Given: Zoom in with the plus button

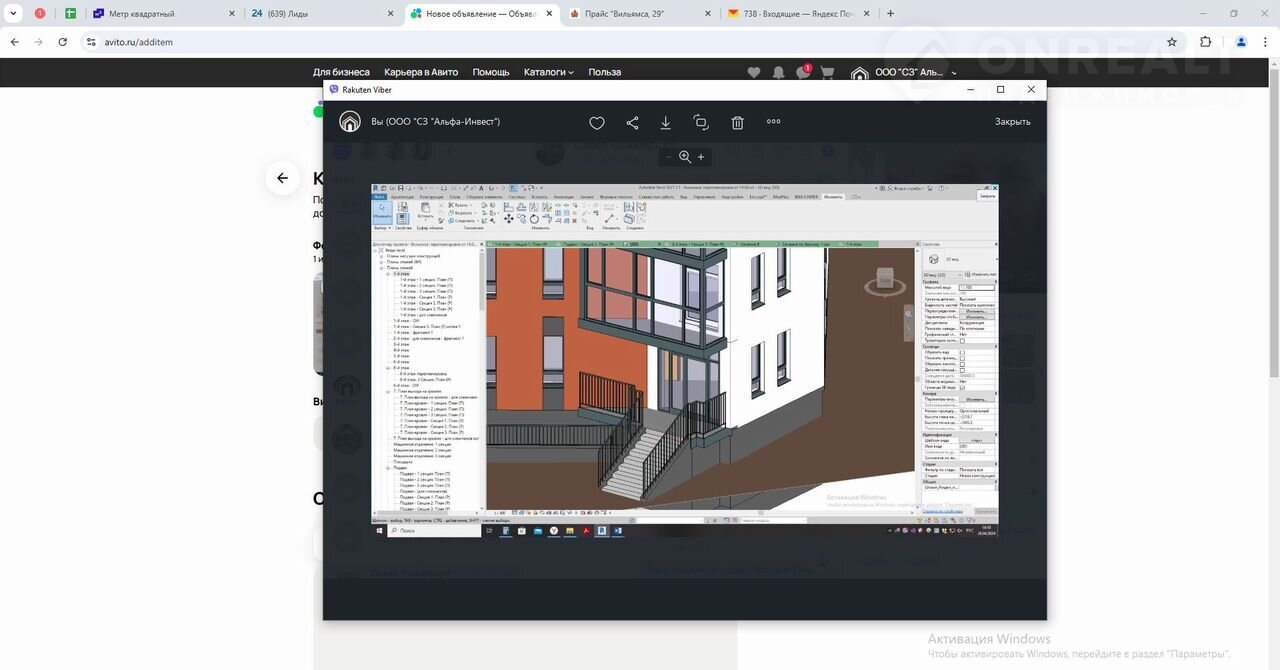Looking at the screenshot, I should point(701,157).
